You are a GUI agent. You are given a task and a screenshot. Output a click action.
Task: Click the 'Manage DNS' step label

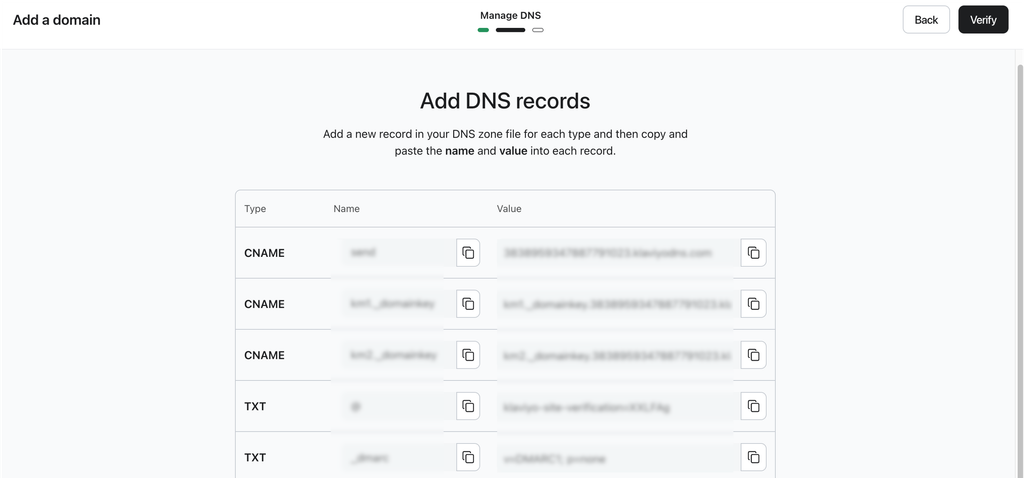[x=511, y=15]
